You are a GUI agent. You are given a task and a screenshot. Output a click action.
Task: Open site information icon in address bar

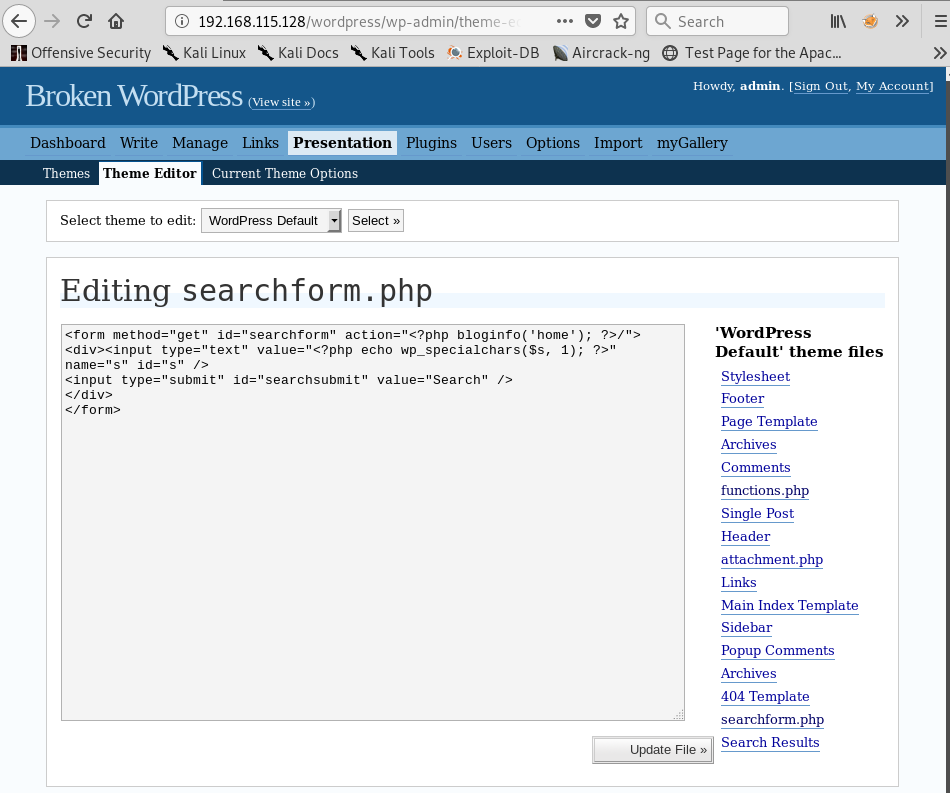coord(181,21)
